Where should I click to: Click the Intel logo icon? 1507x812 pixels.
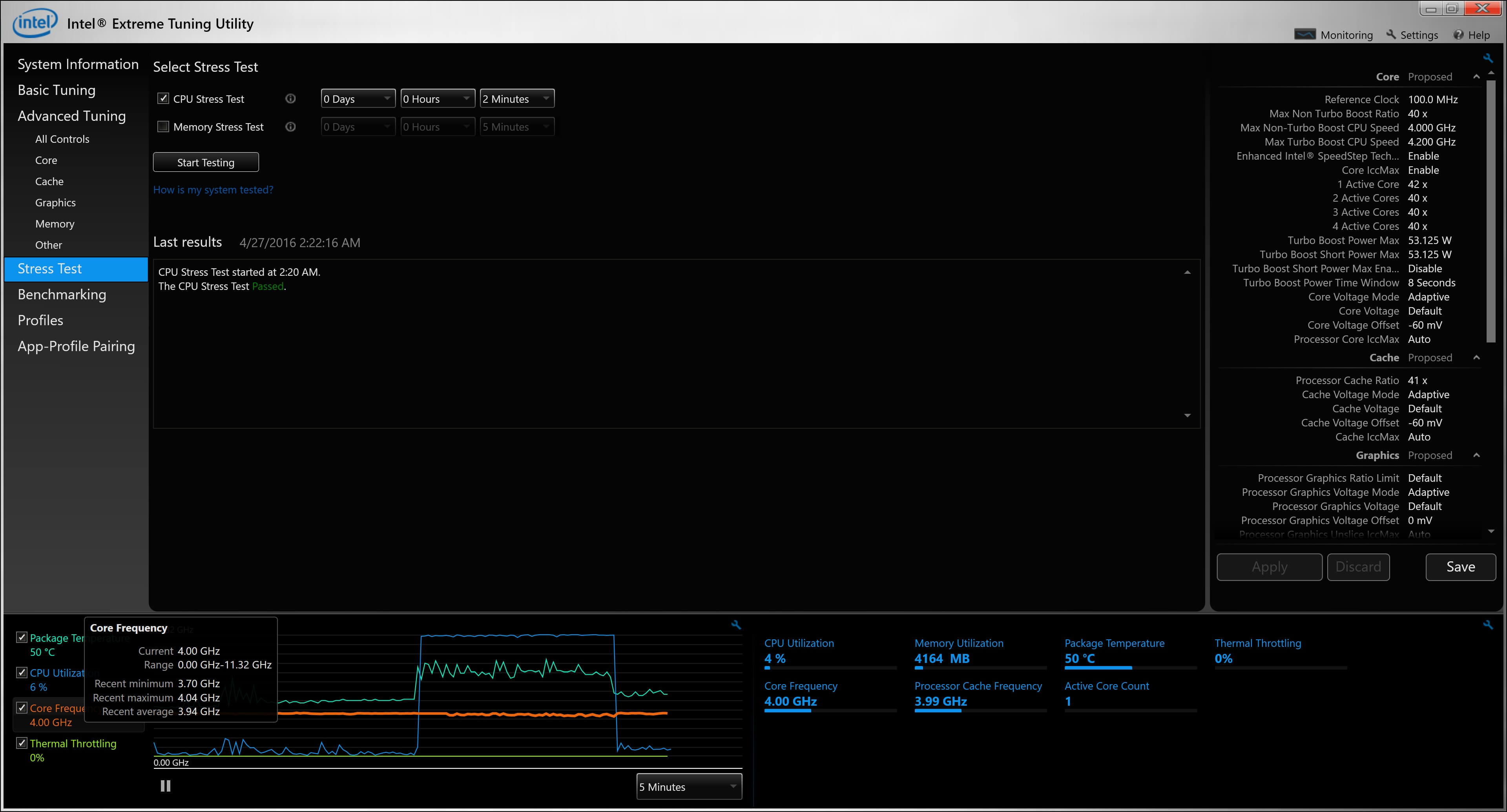coord(35,24)
